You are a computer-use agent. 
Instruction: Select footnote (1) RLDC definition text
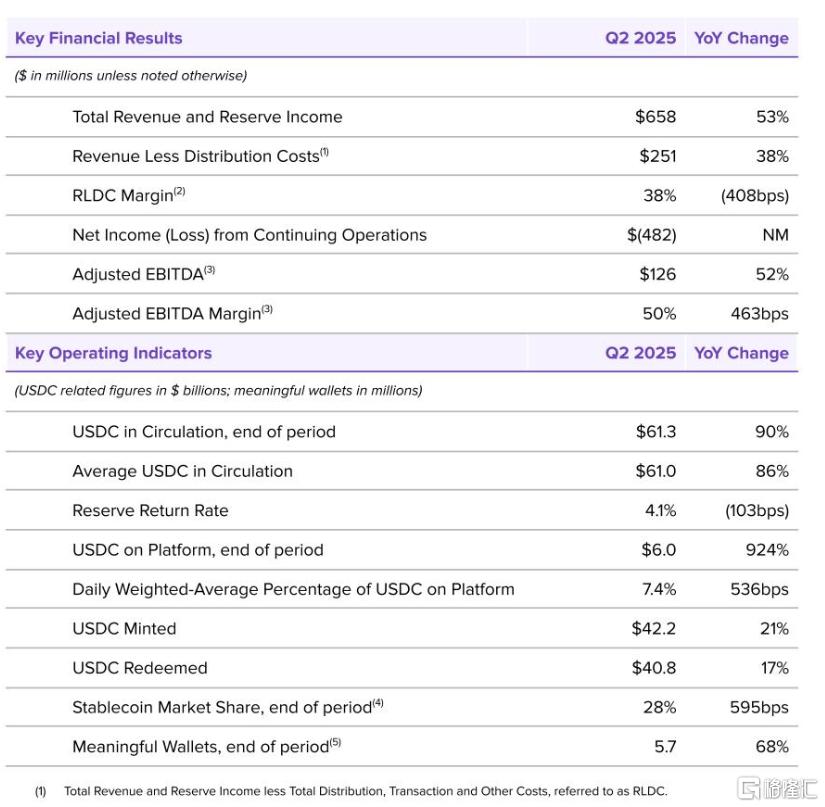[x=366, y=791]
